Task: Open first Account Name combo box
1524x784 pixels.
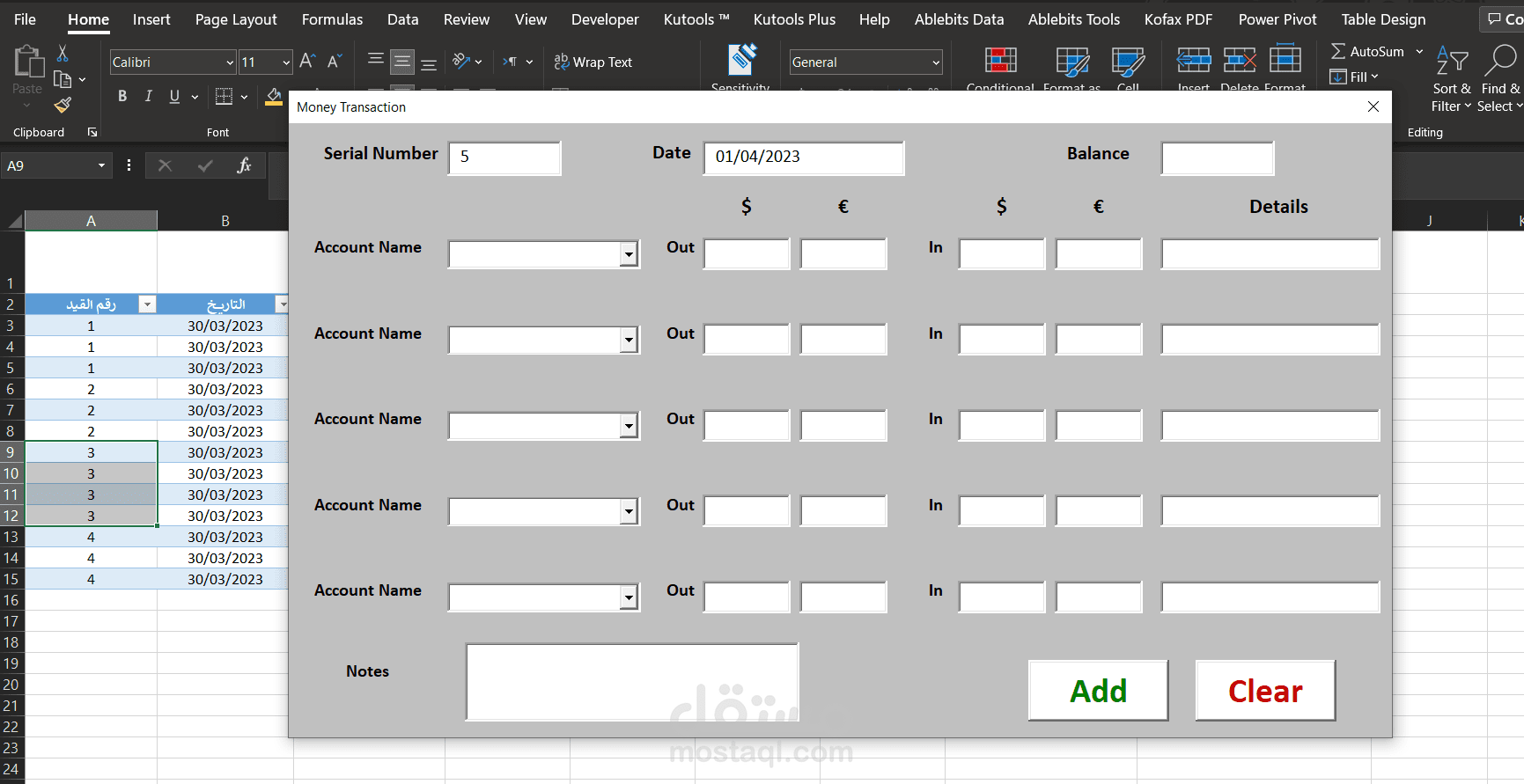Action: pos(629,254)
